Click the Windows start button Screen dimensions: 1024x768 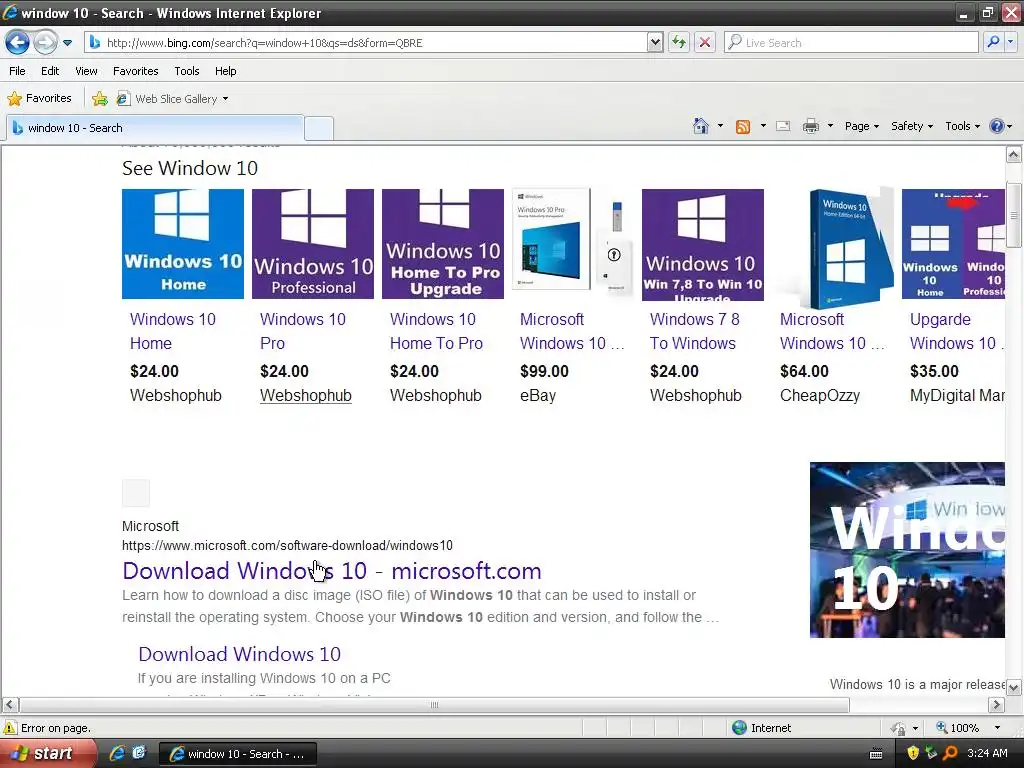(46, 753)
